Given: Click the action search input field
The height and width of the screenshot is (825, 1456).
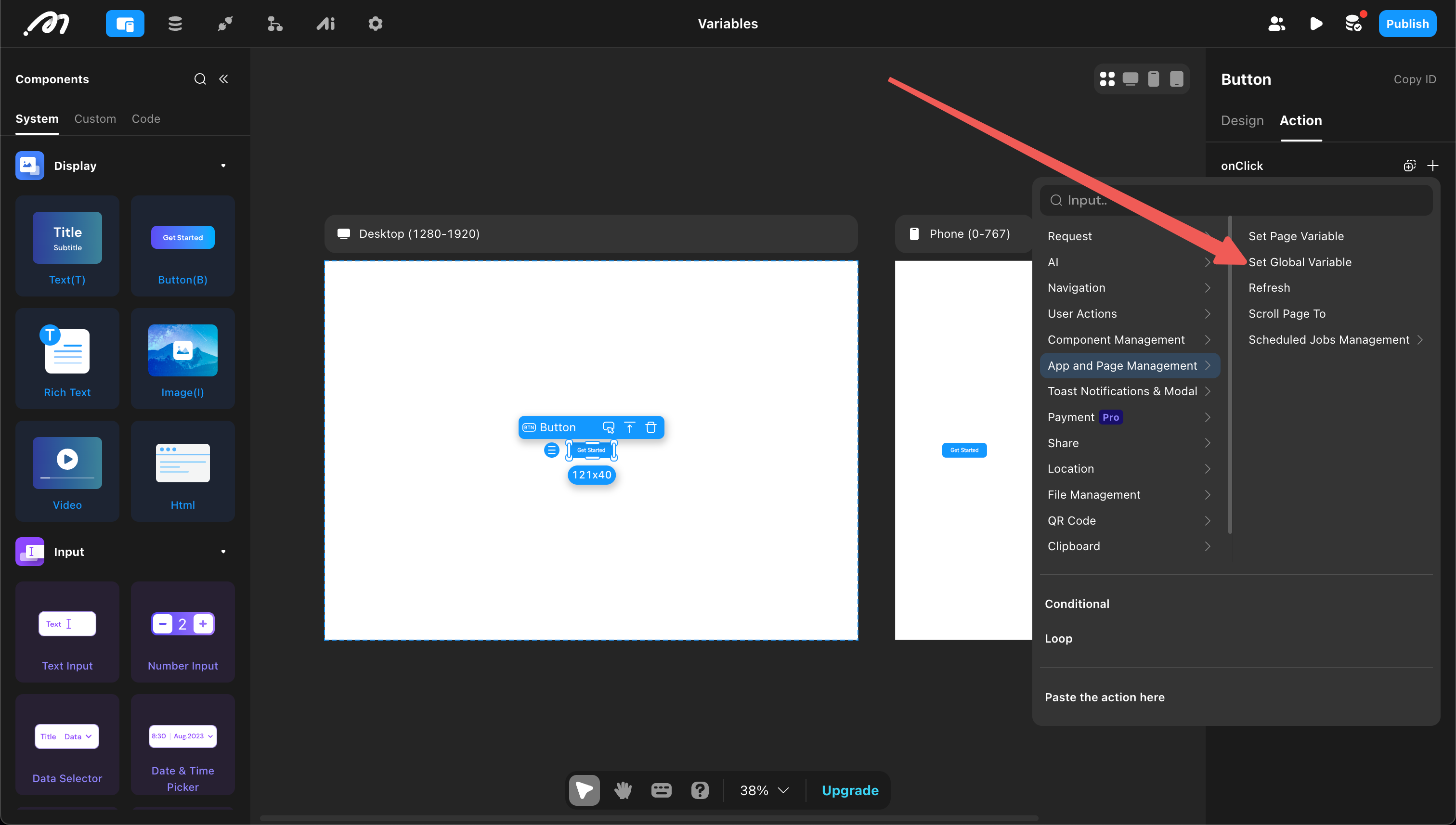Looking at the screenshot, I should point(1235,200).
